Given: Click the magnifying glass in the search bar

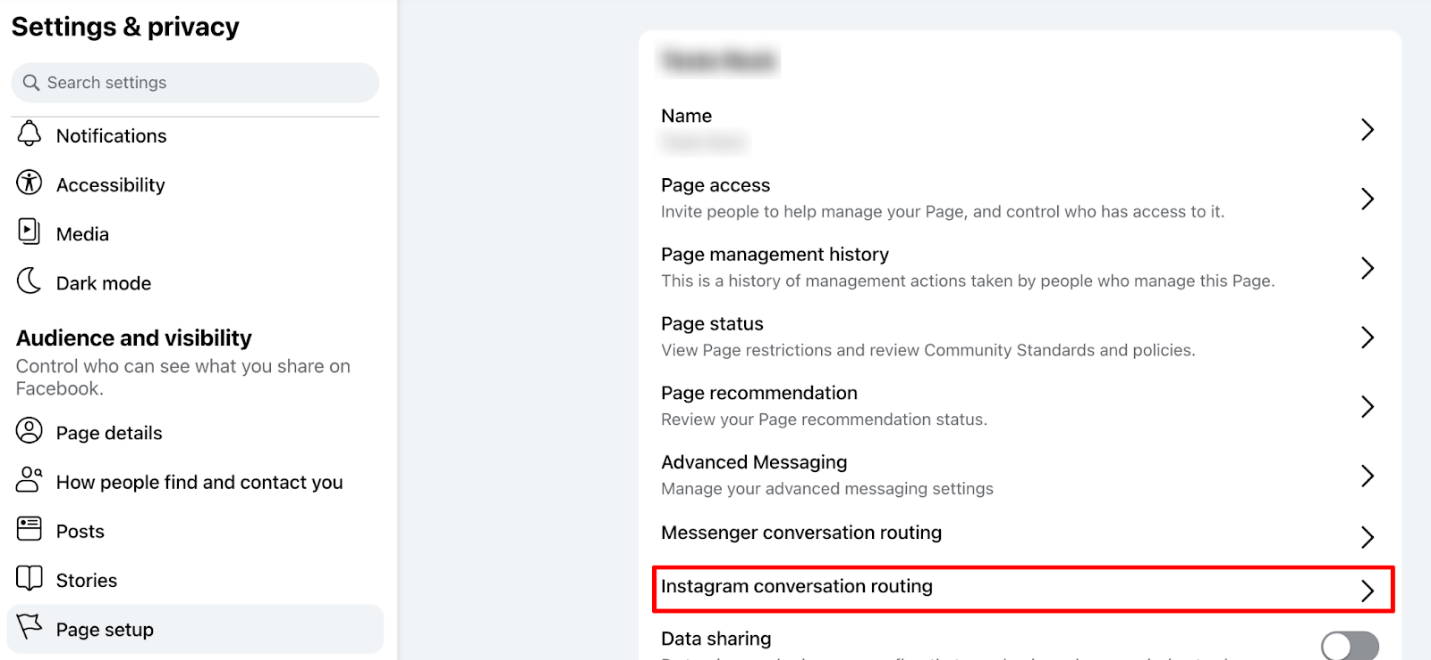Looking at the screenshot, I should [x=30, y=82].
